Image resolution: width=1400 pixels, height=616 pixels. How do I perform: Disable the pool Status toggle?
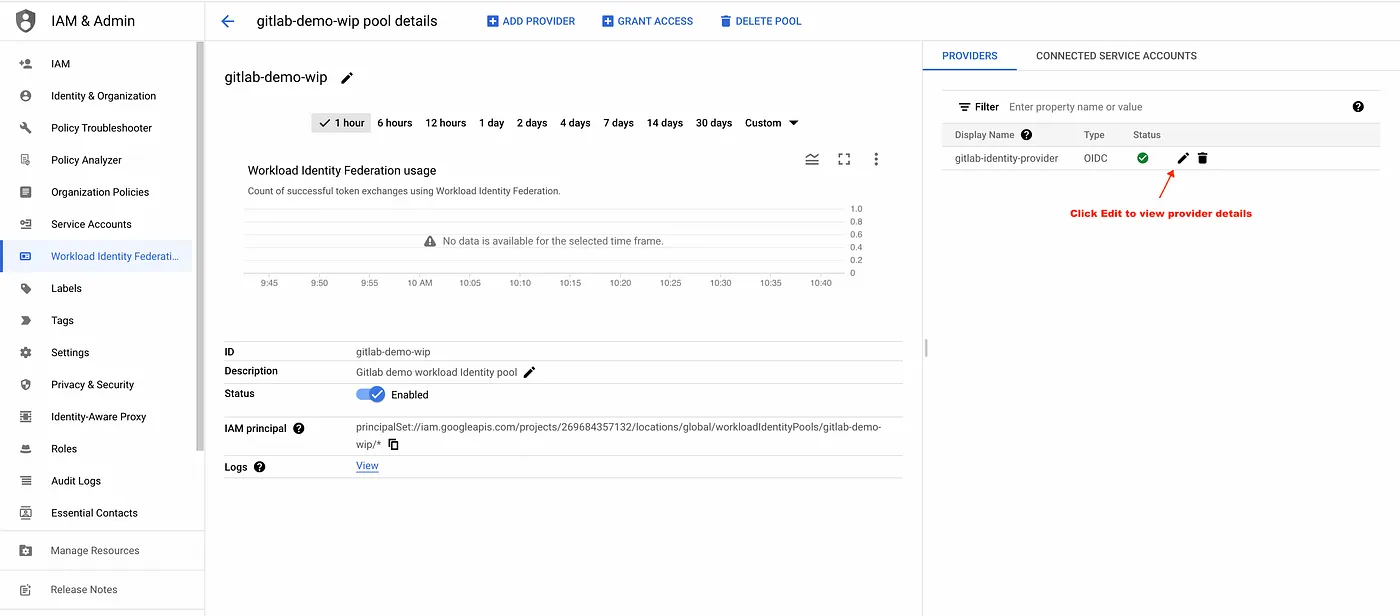click(371, 394)
